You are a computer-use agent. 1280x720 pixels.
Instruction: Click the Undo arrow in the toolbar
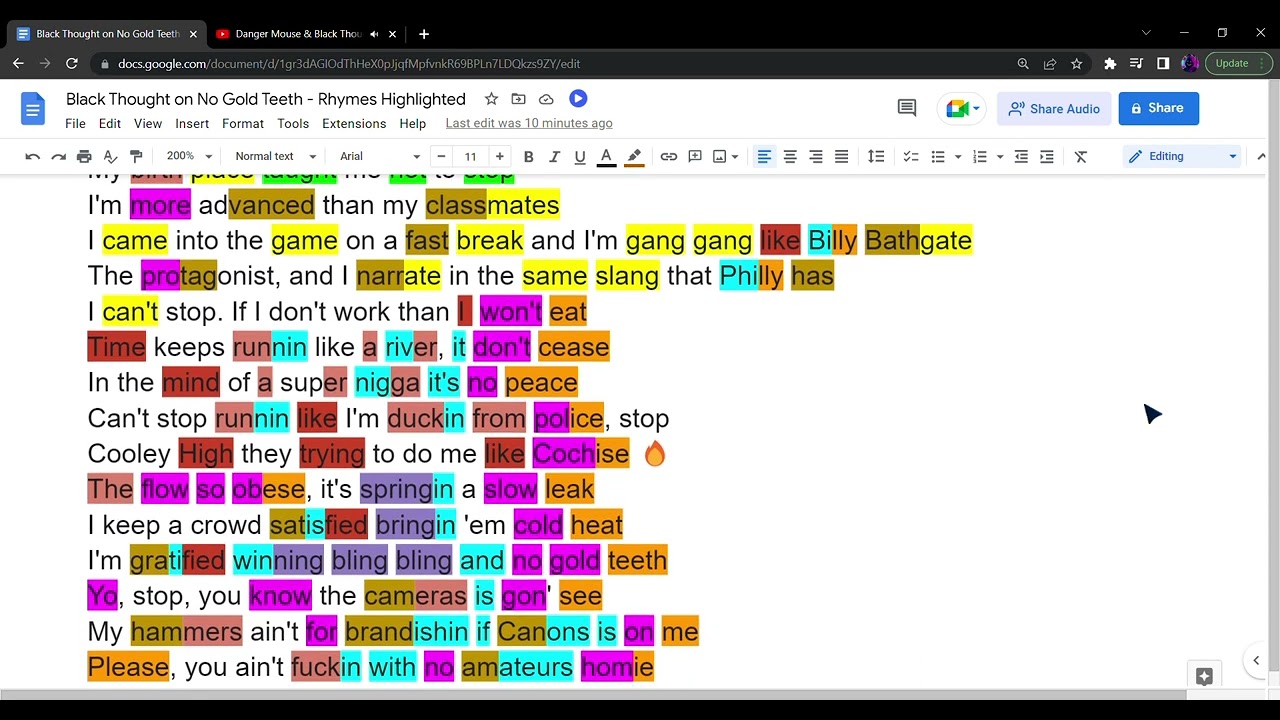[33, 156]
